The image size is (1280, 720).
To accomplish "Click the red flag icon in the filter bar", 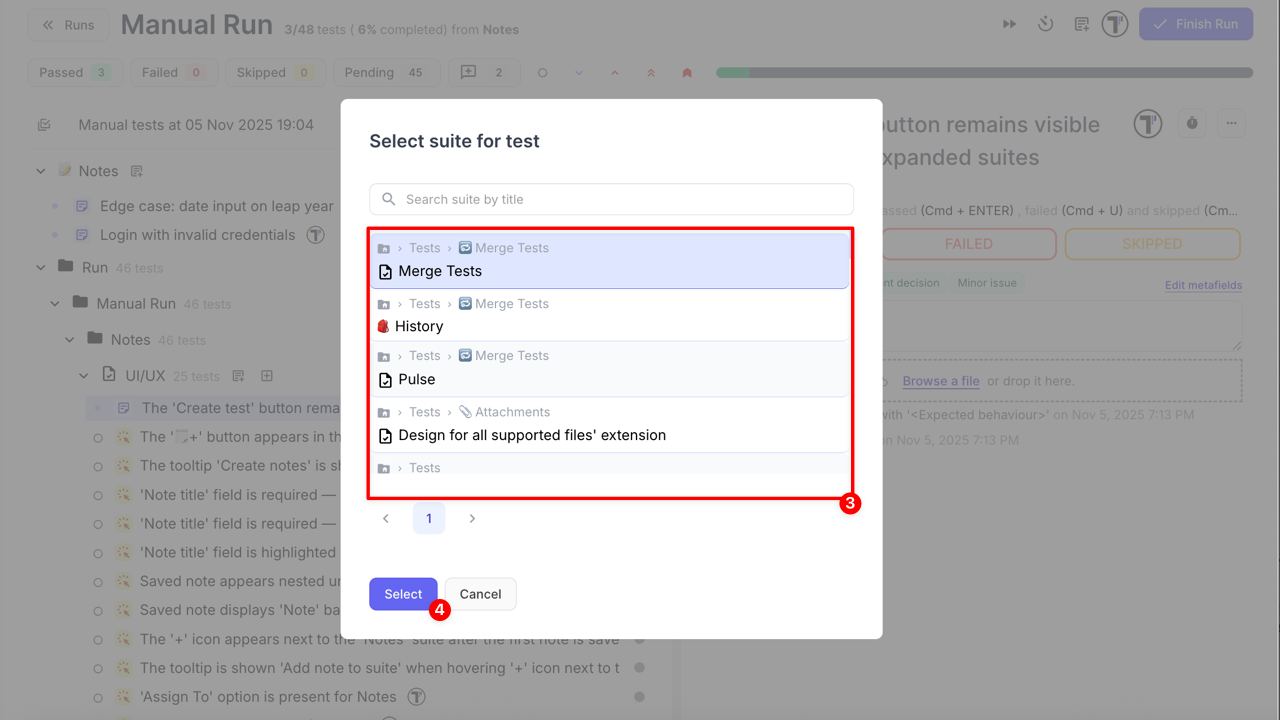I will [x=687, y=72].
